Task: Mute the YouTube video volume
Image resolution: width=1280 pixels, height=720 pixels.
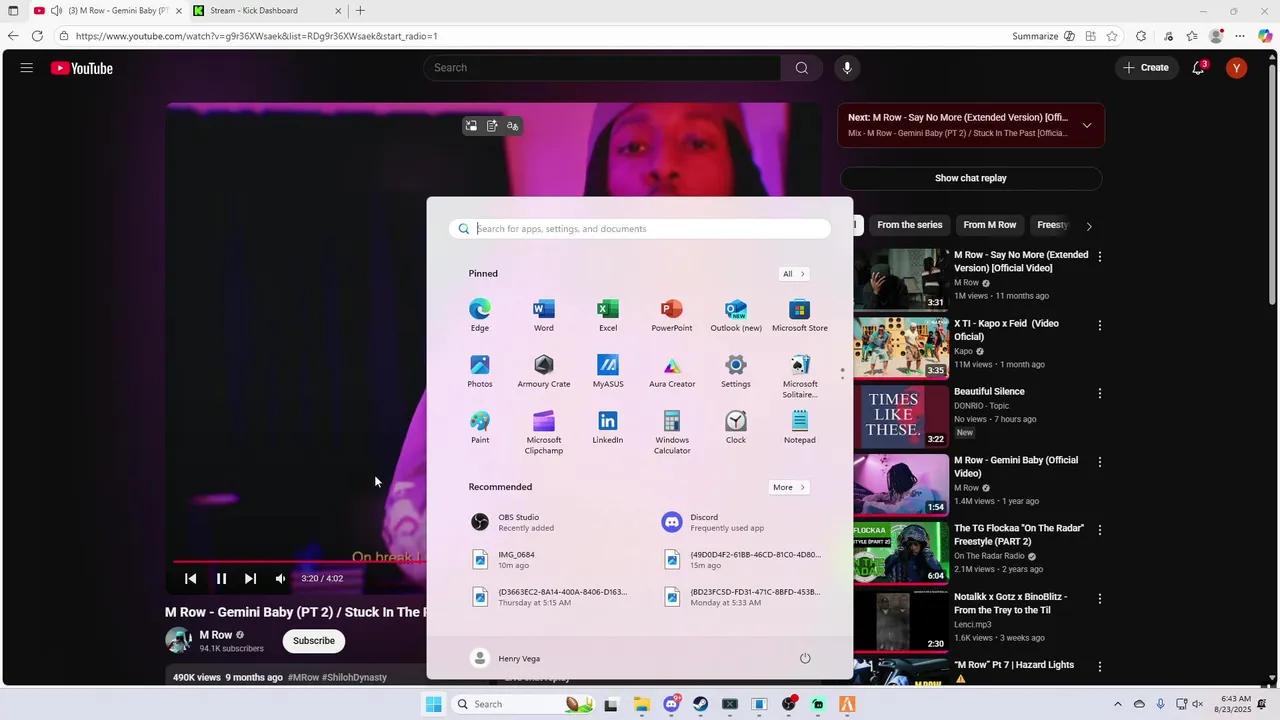Action: pyautogui.click(x=280, y=578)
